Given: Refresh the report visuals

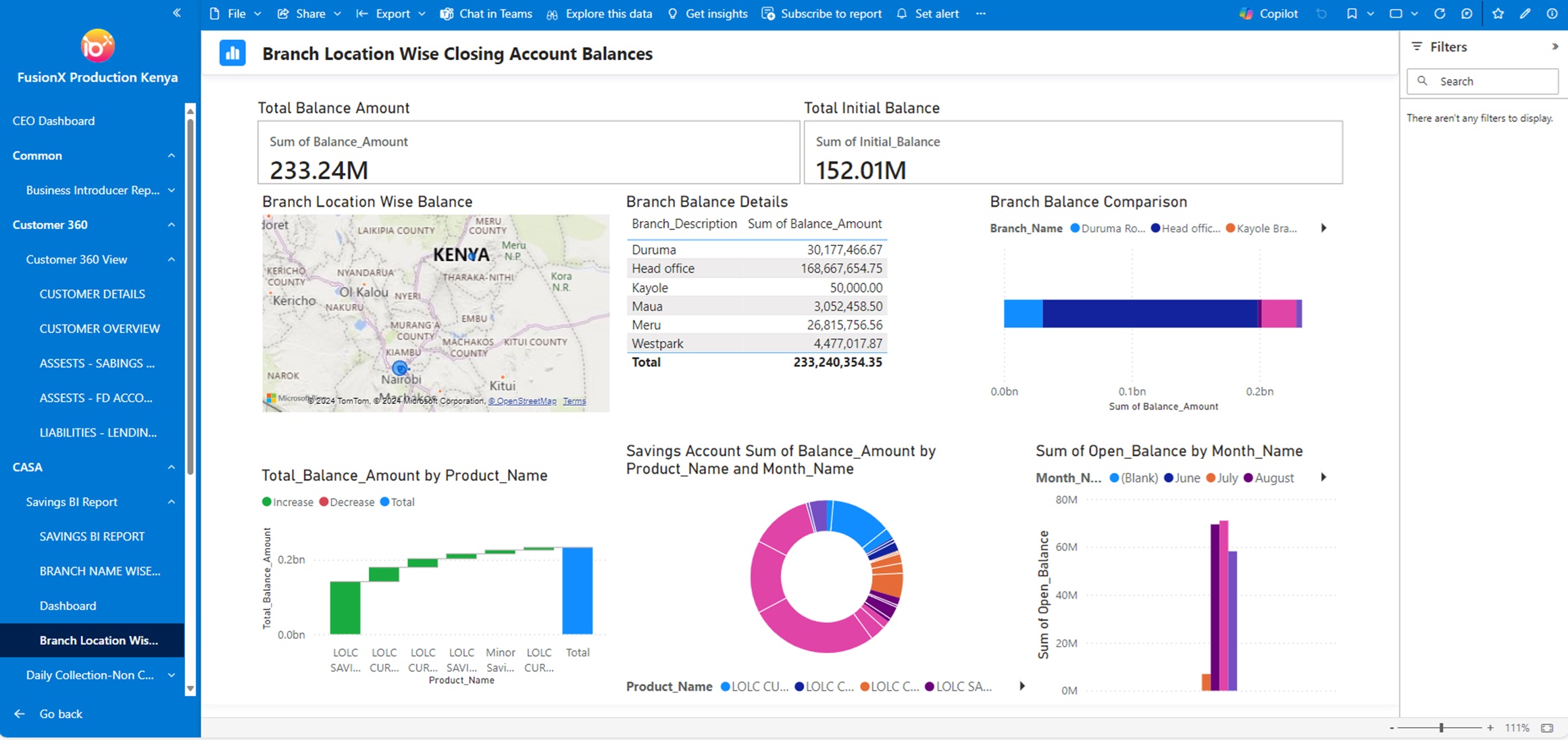Looking at the screenshot, I should tap(1439, 14).
